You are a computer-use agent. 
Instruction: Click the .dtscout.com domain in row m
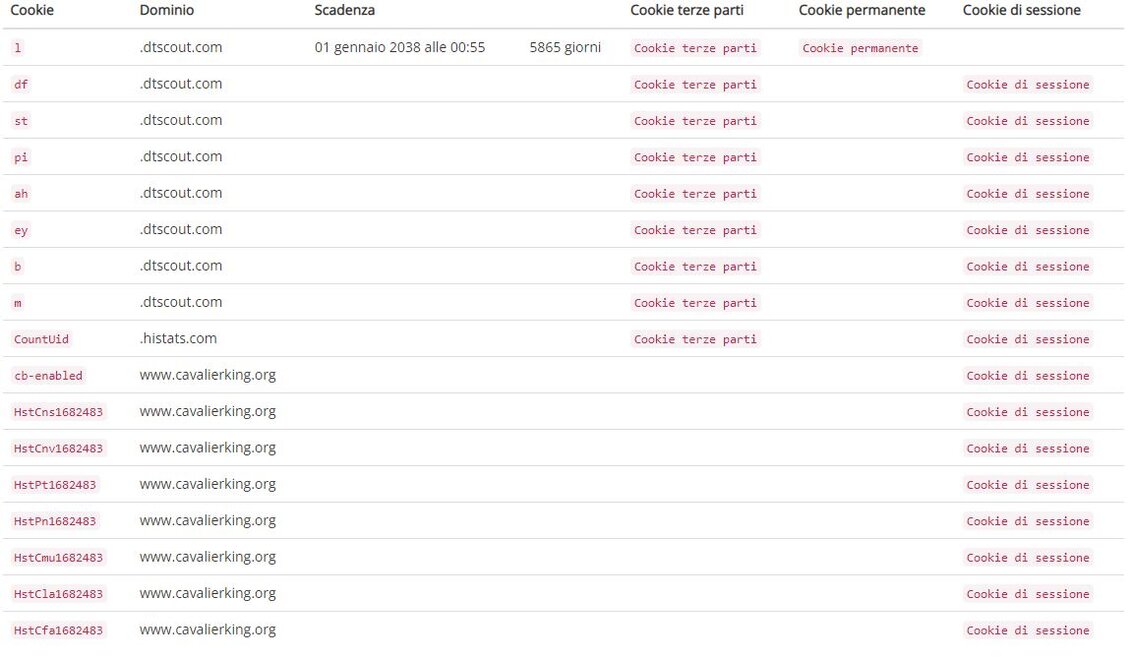tap(181, 302)
